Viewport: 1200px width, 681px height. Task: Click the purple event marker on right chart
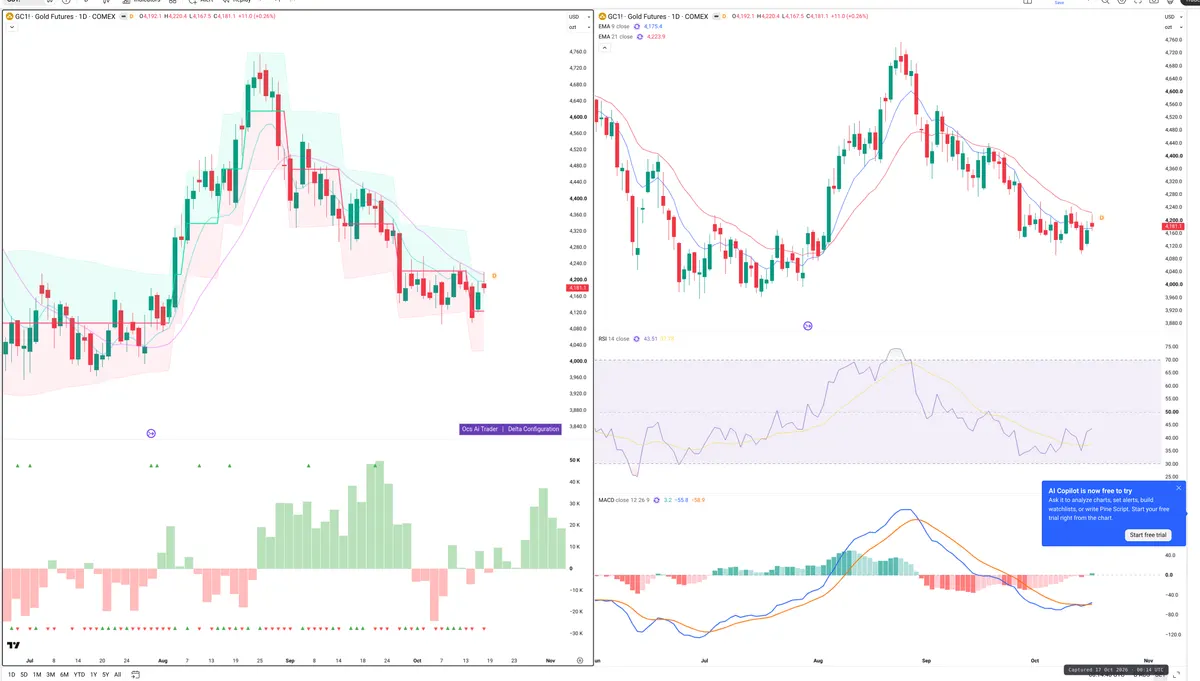click(808, 326)
